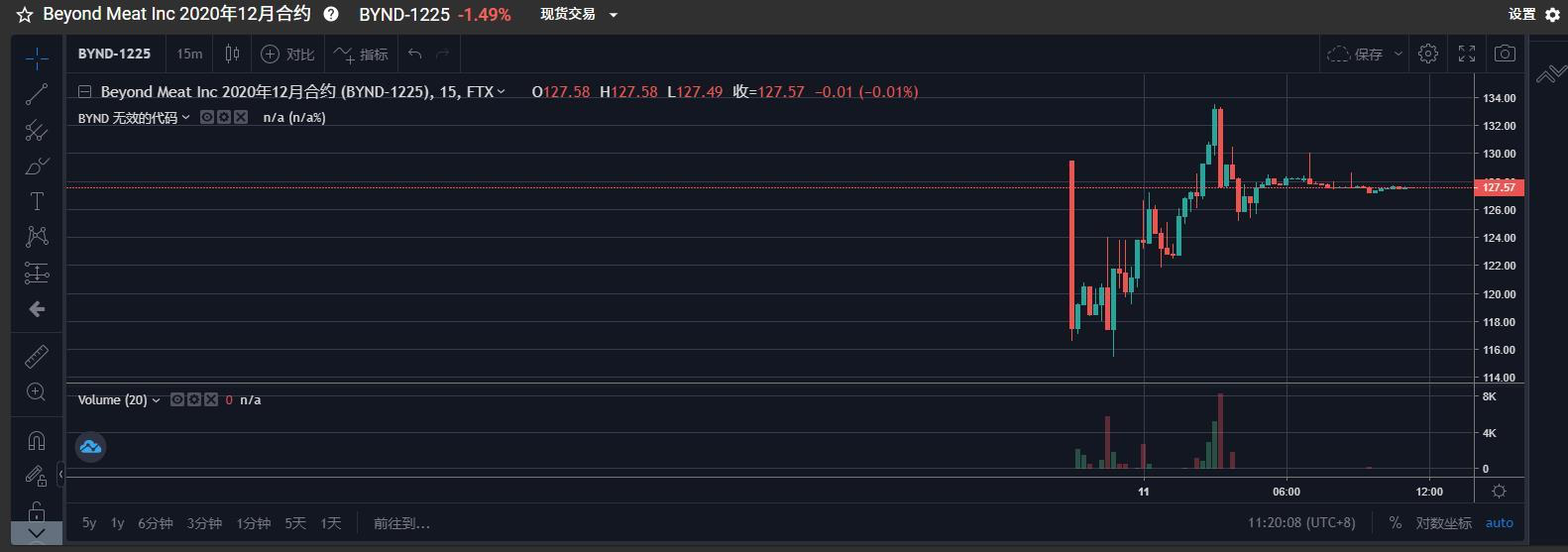Open the prediction and measurement tools

(x=37, y=274)
